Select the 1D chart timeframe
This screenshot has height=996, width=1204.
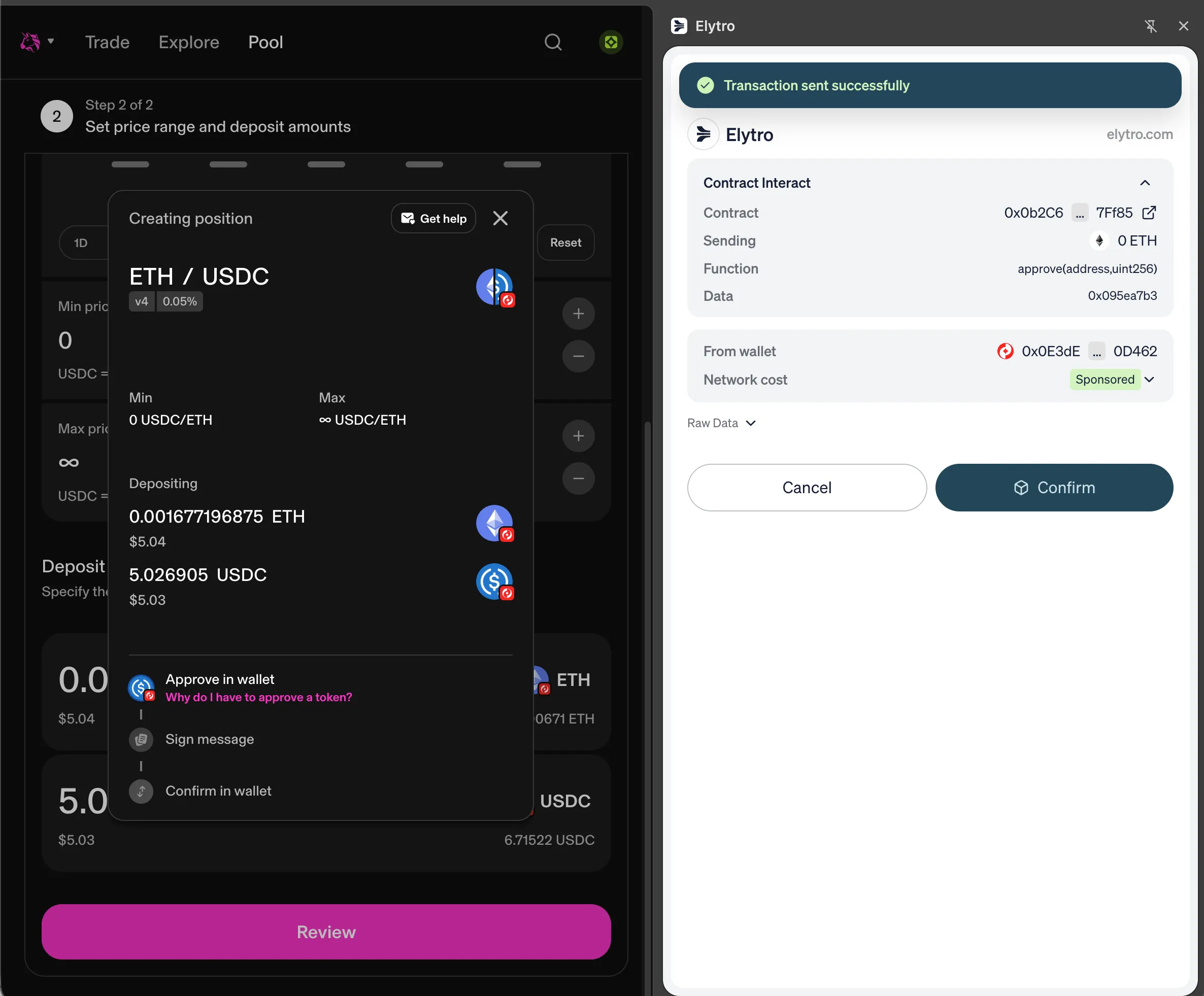(81, 243)
